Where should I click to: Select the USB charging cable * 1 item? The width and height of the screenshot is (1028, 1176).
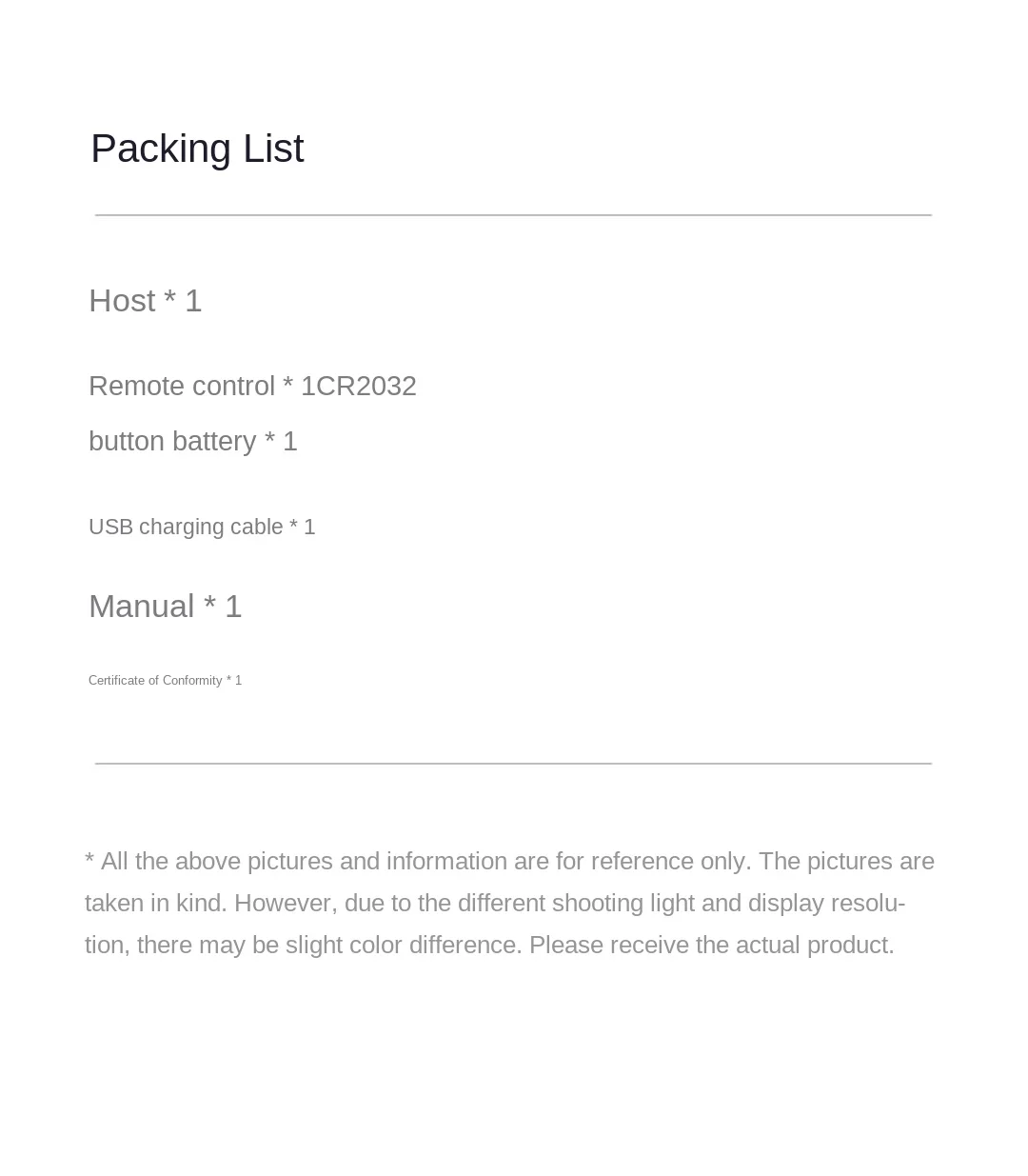pyautogui.click(x=202, y=527)
